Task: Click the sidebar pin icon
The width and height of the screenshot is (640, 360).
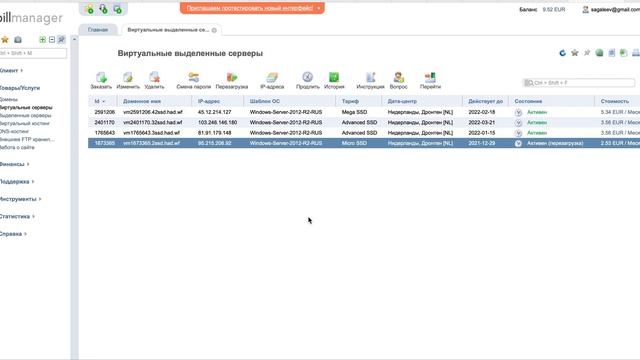Action: click(x=61, y=40)
